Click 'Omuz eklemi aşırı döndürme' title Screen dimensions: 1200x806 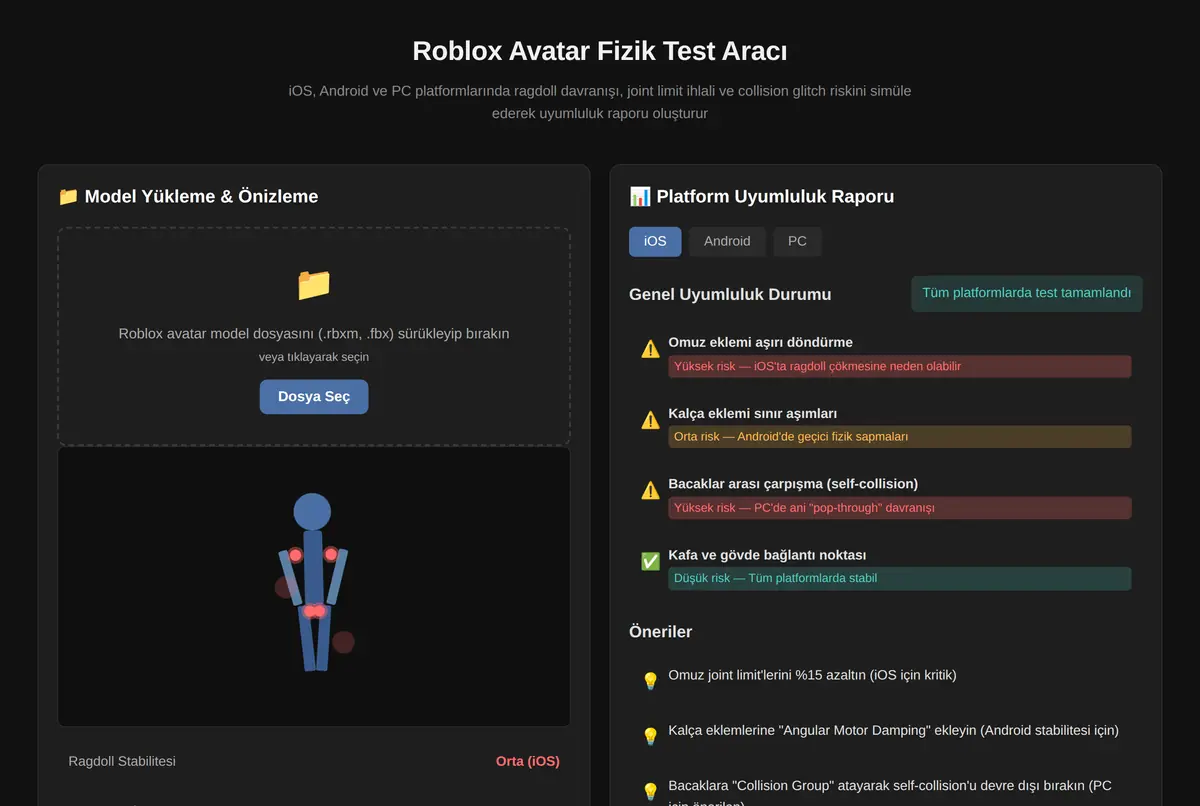(x=761, y=342)
